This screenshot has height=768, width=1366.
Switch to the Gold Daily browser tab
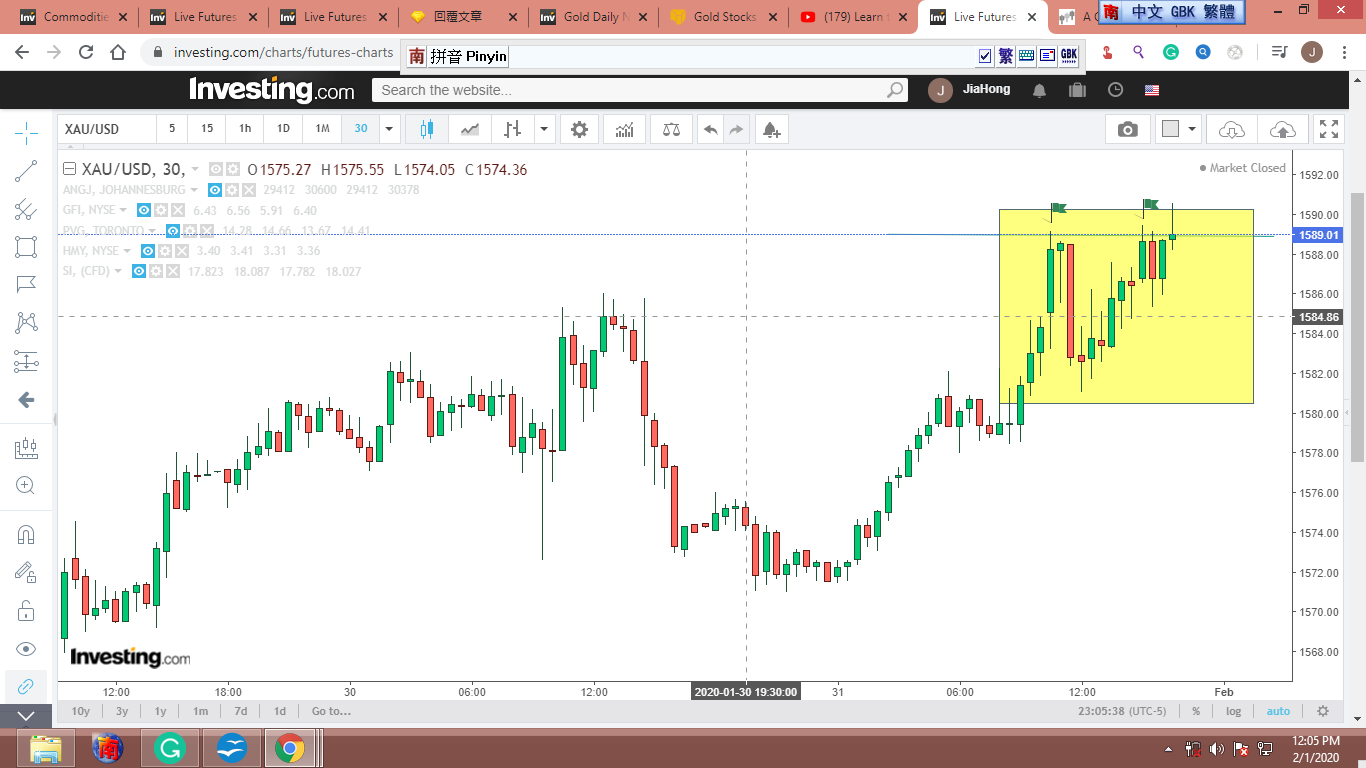593,17
